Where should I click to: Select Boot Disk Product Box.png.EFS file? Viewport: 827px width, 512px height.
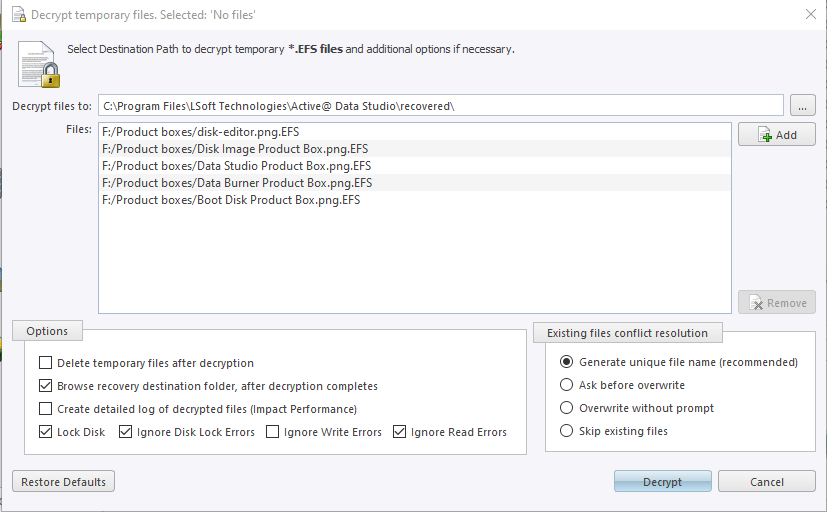click(x=415, y=200)
